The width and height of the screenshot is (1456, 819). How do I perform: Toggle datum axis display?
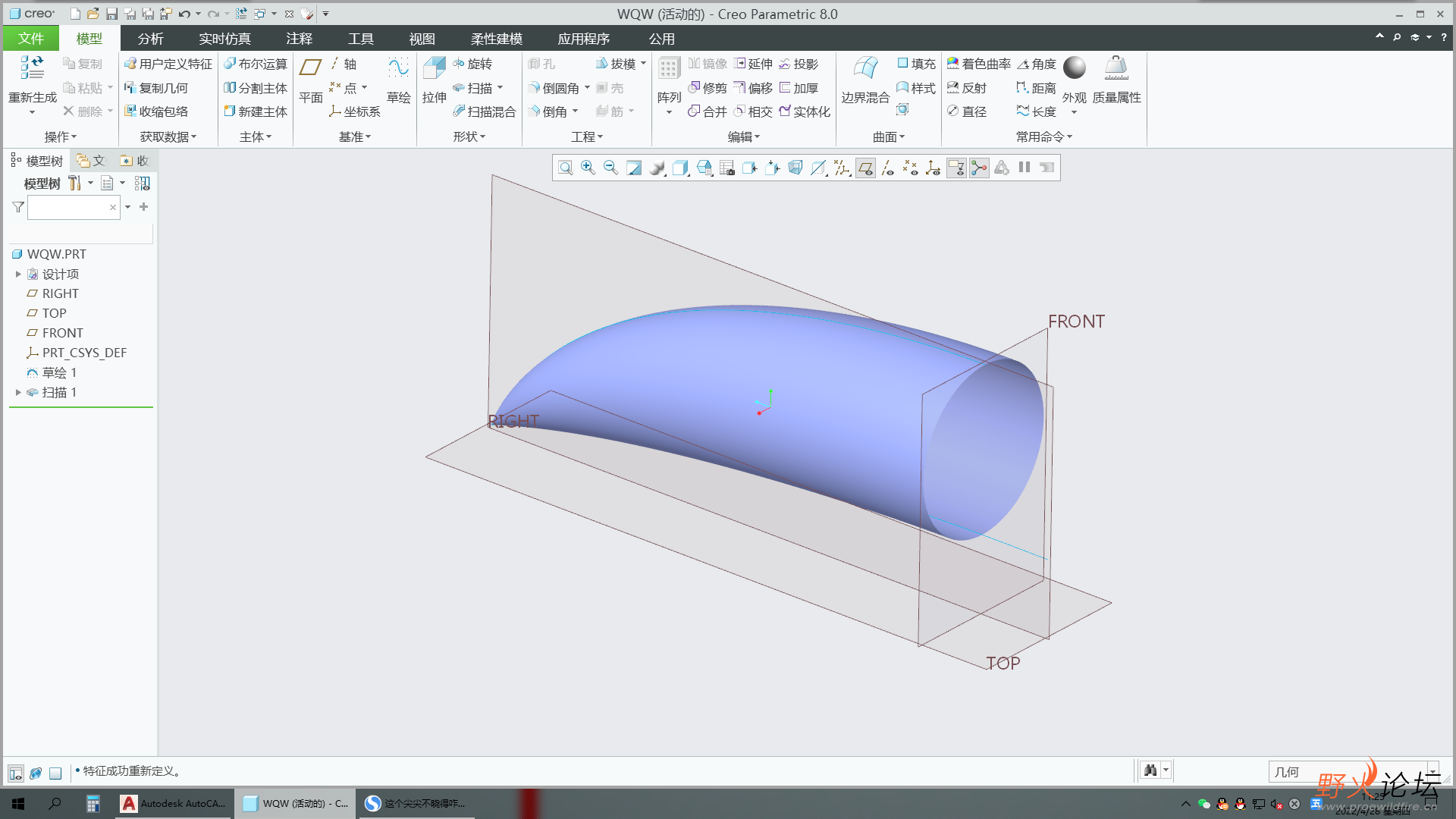pos(887,168)
